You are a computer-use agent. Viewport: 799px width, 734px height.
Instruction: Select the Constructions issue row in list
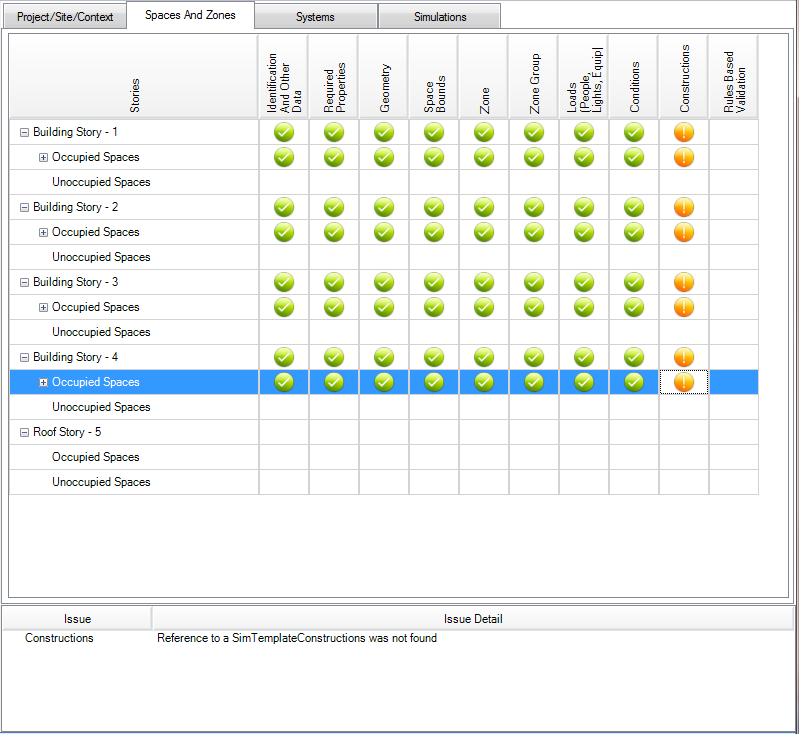coord(59,638)
